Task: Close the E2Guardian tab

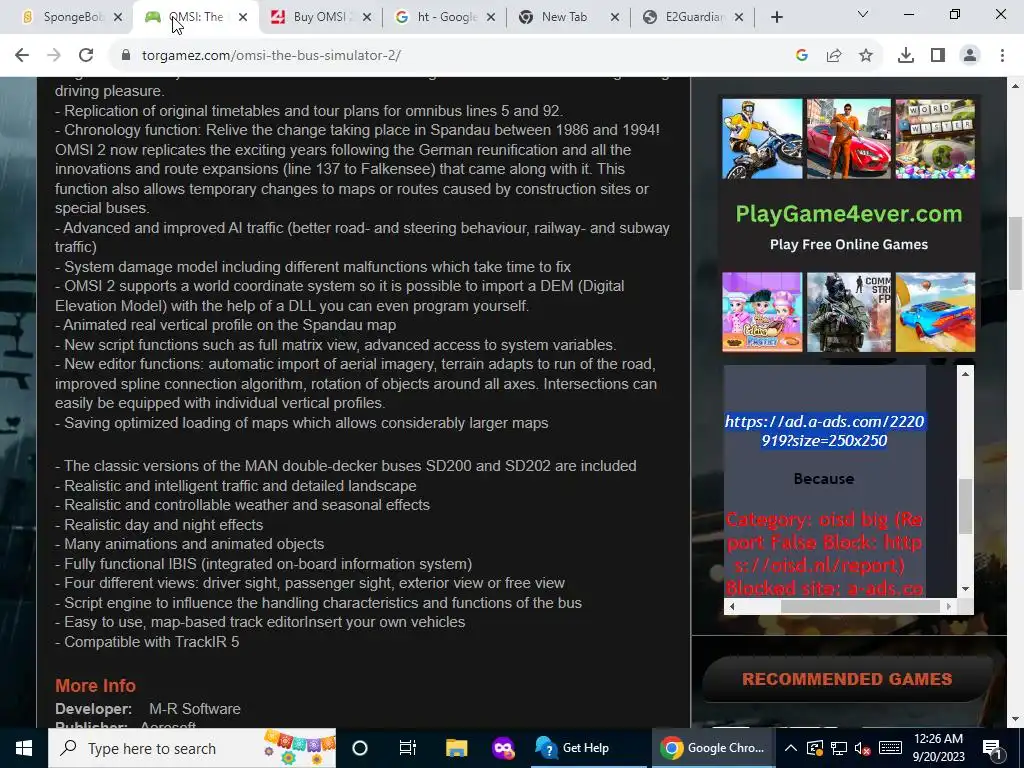Action: click(x=739, y=18)
